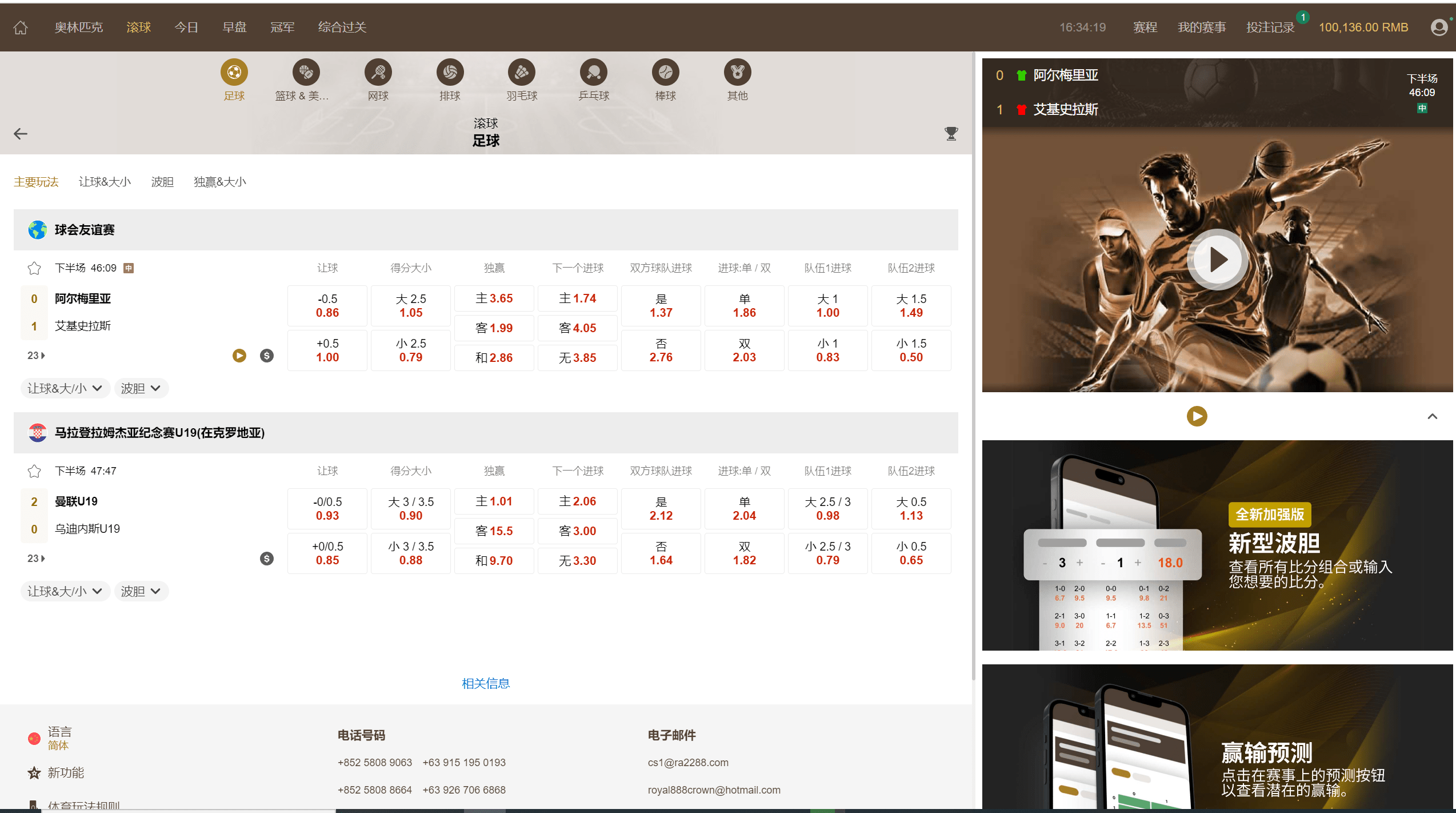Collapse the live video panel chevron

pos(1432,416)
